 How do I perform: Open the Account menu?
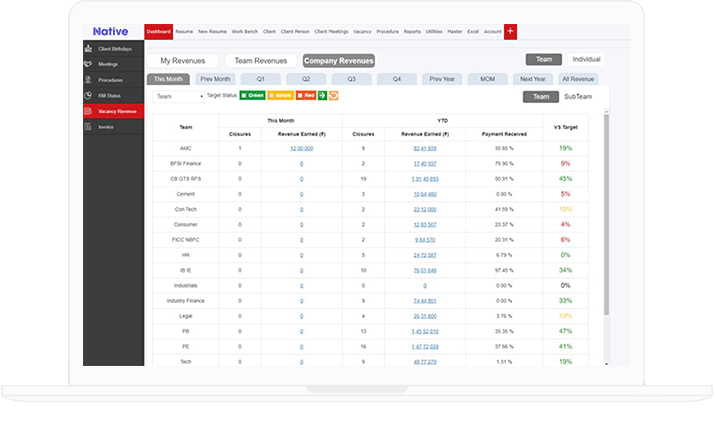coord(492,31)
